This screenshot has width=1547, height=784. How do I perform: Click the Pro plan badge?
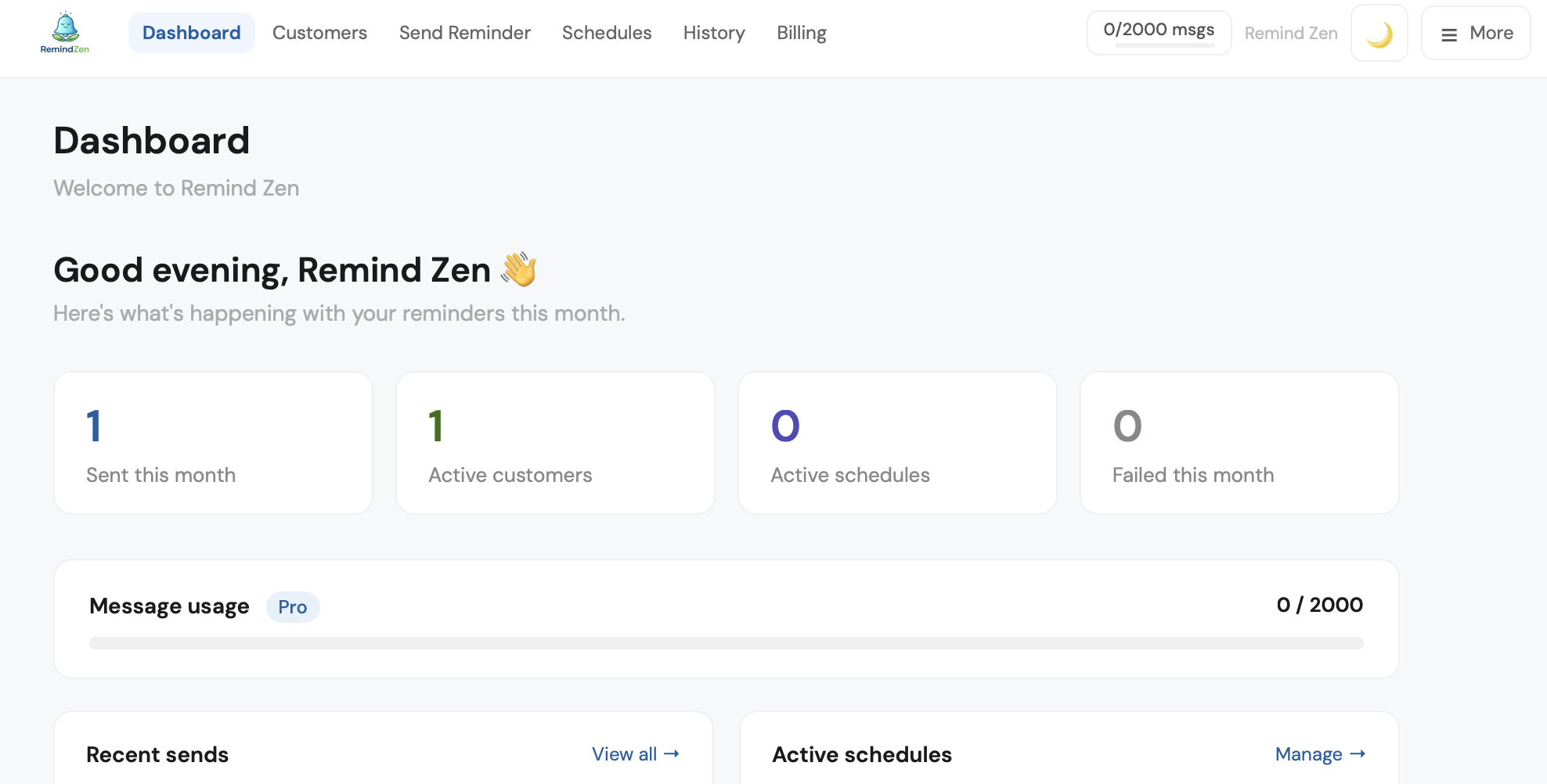pos(293,607)
